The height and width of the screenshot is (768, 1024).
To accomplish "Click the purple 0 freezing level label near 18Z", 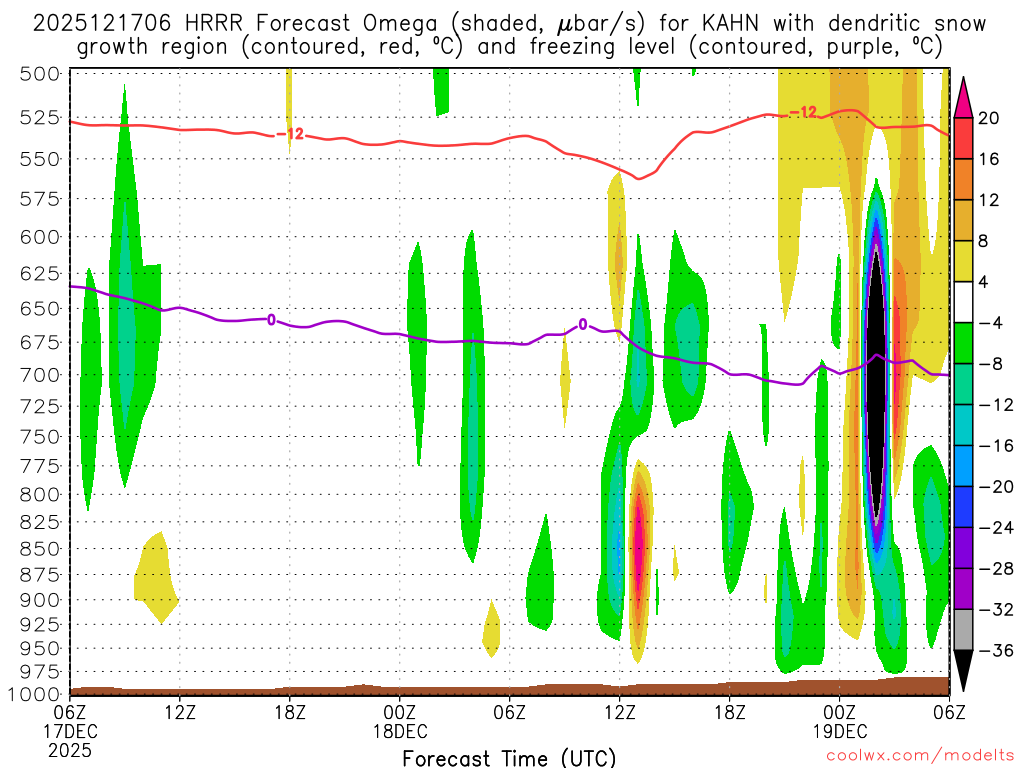I will coord(271,320).
